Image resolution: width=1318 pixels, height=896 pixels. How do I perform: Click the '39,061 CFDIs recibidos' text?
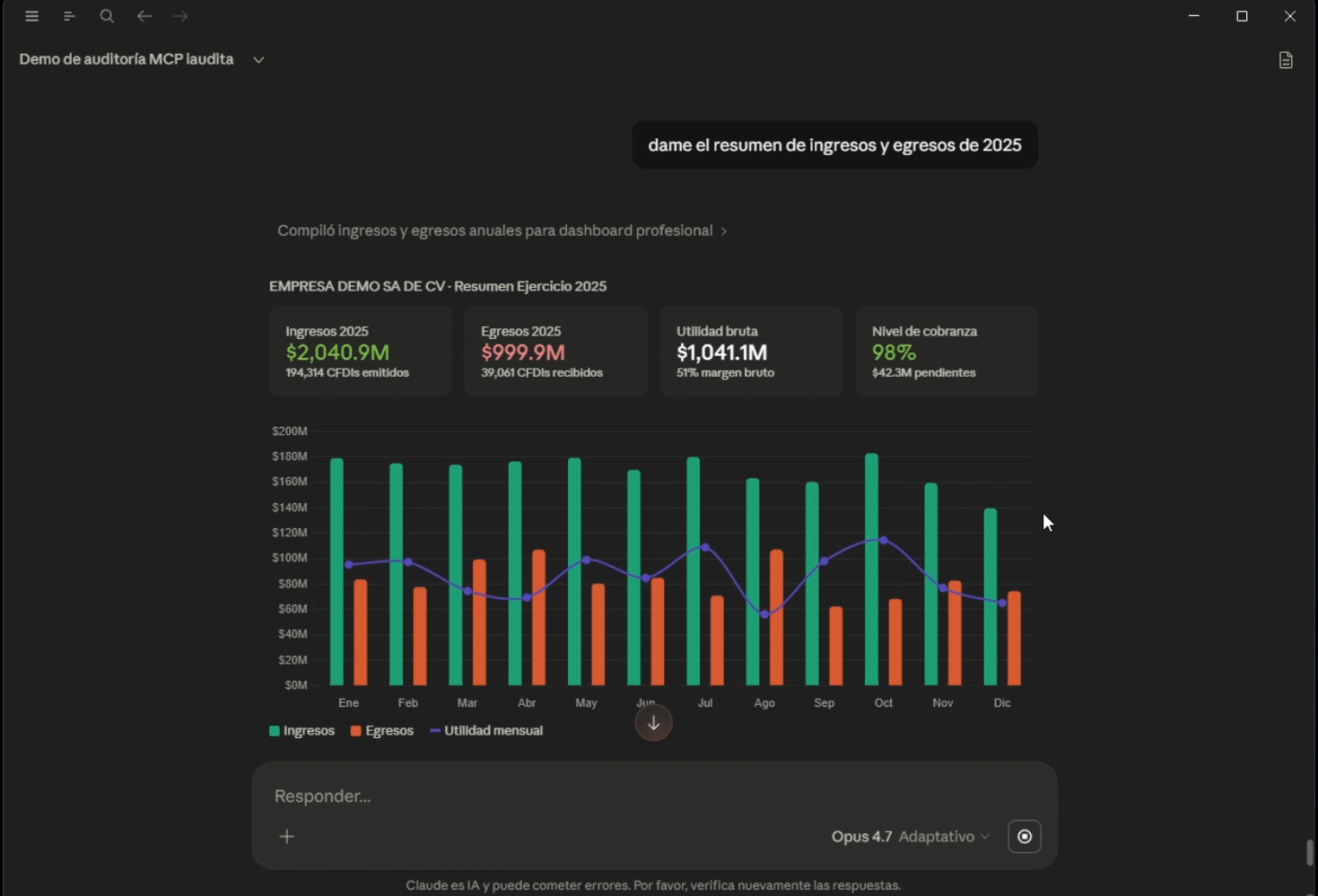pyautogui.click(x=542, y=373)
